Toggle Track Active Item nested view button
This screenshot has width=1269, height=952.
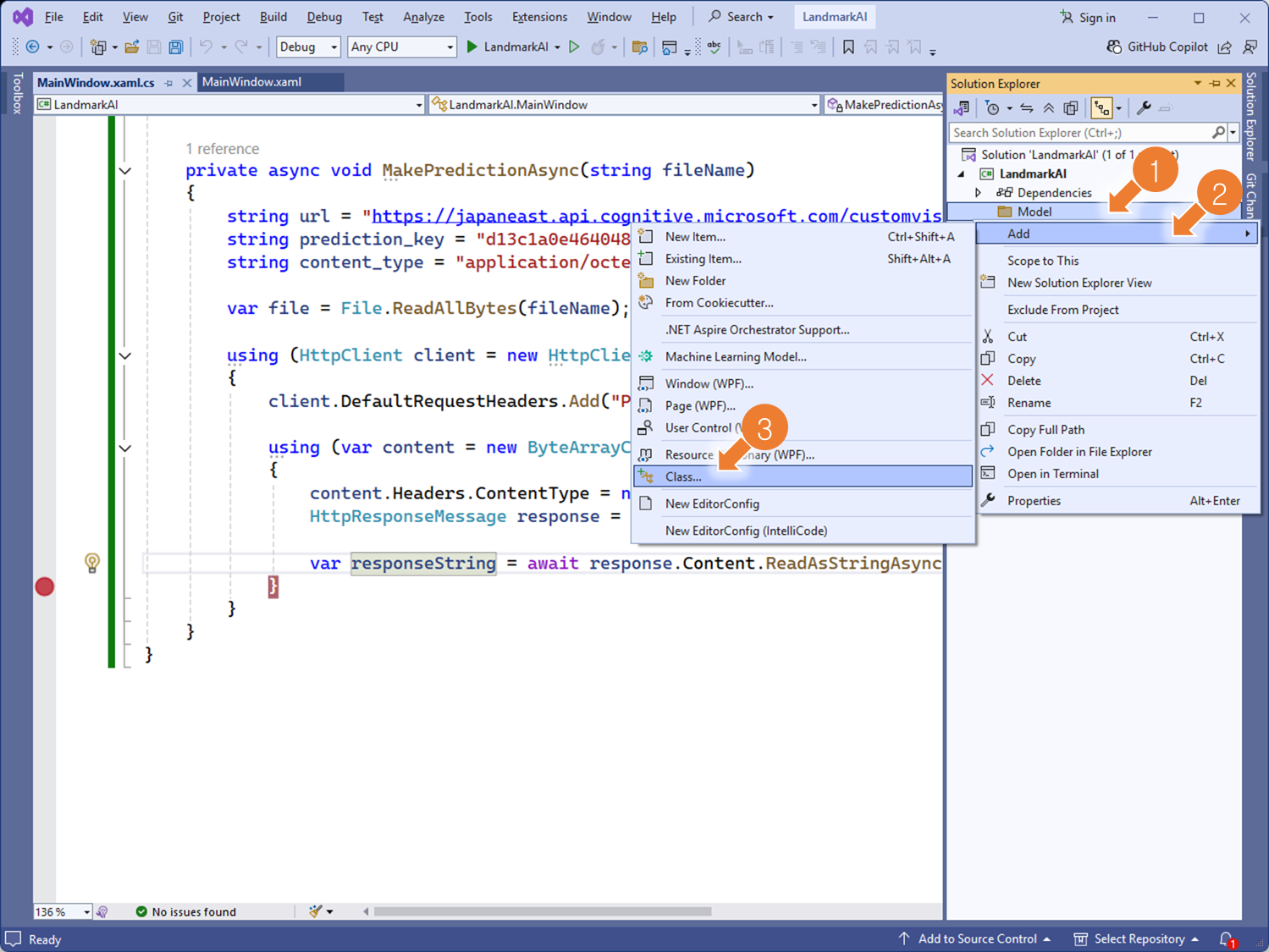[x=1101, y=108]
